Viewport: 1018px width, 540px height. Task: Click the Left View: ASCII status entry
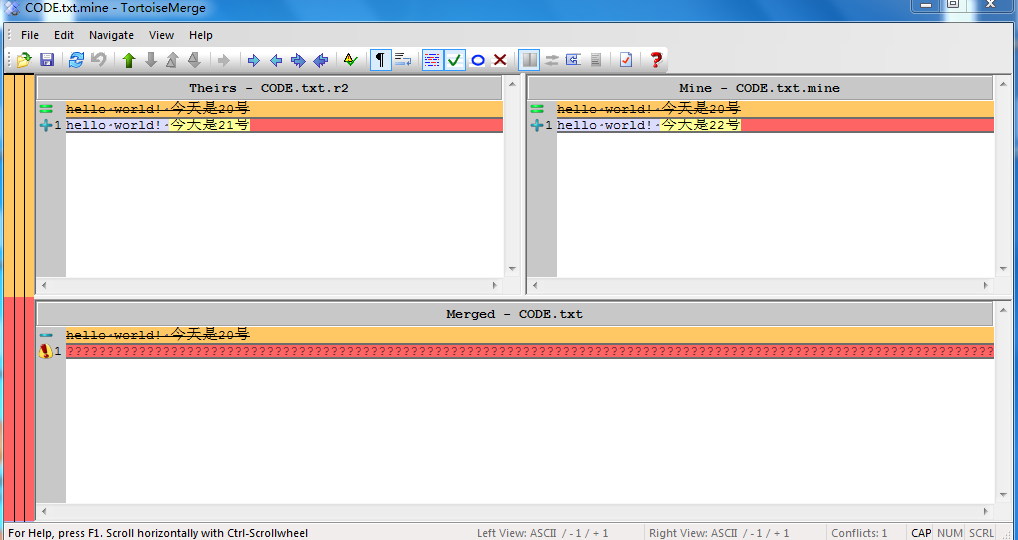543,533
